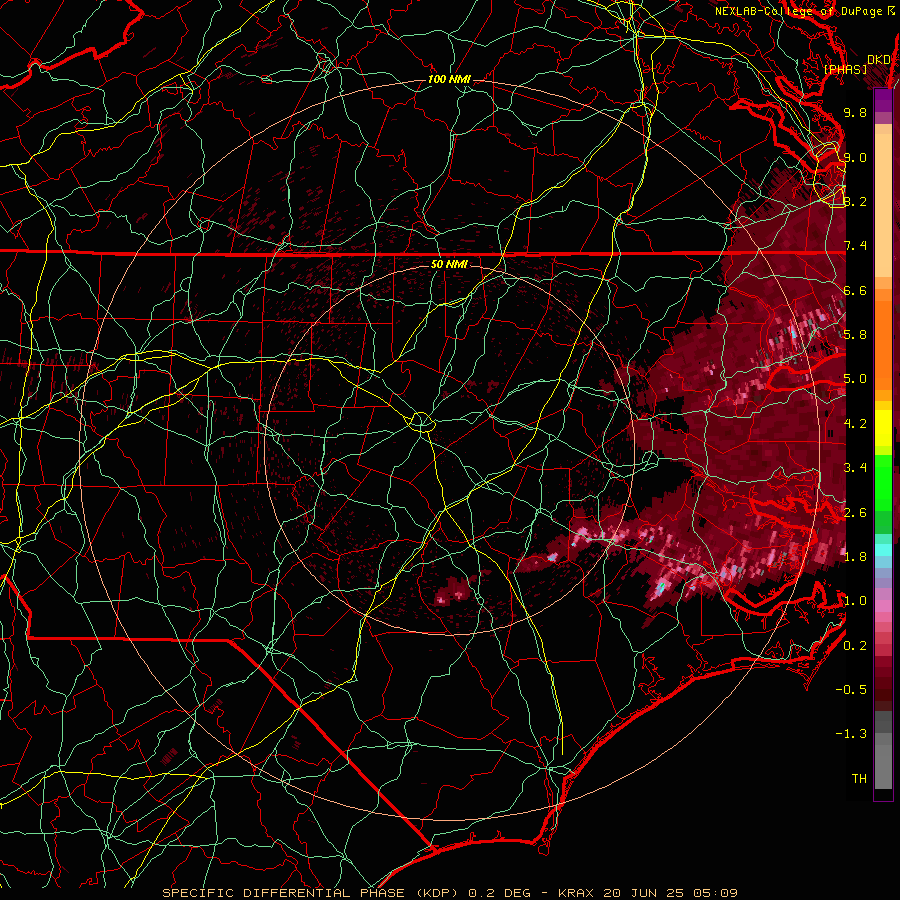Select the 5.8 scale value
The image size is (900, 900).
point(855,335)
